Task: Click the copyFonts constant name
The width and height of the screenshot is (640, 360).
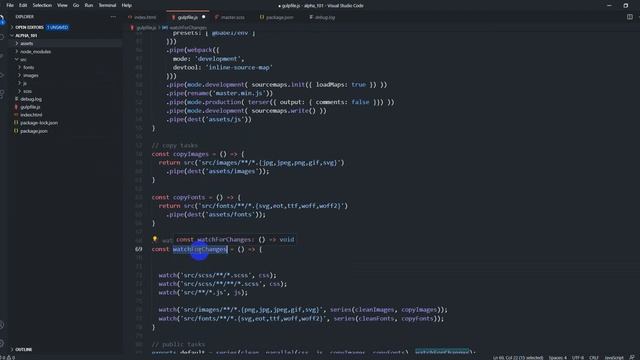Action: tap(189, 197)
